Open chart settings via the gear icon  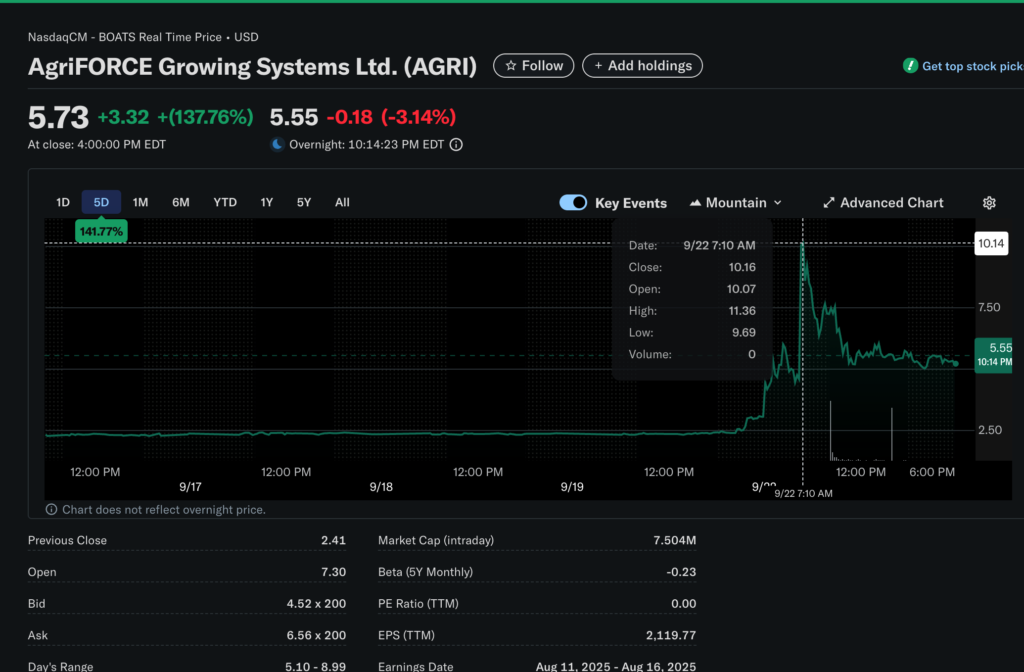989,203
